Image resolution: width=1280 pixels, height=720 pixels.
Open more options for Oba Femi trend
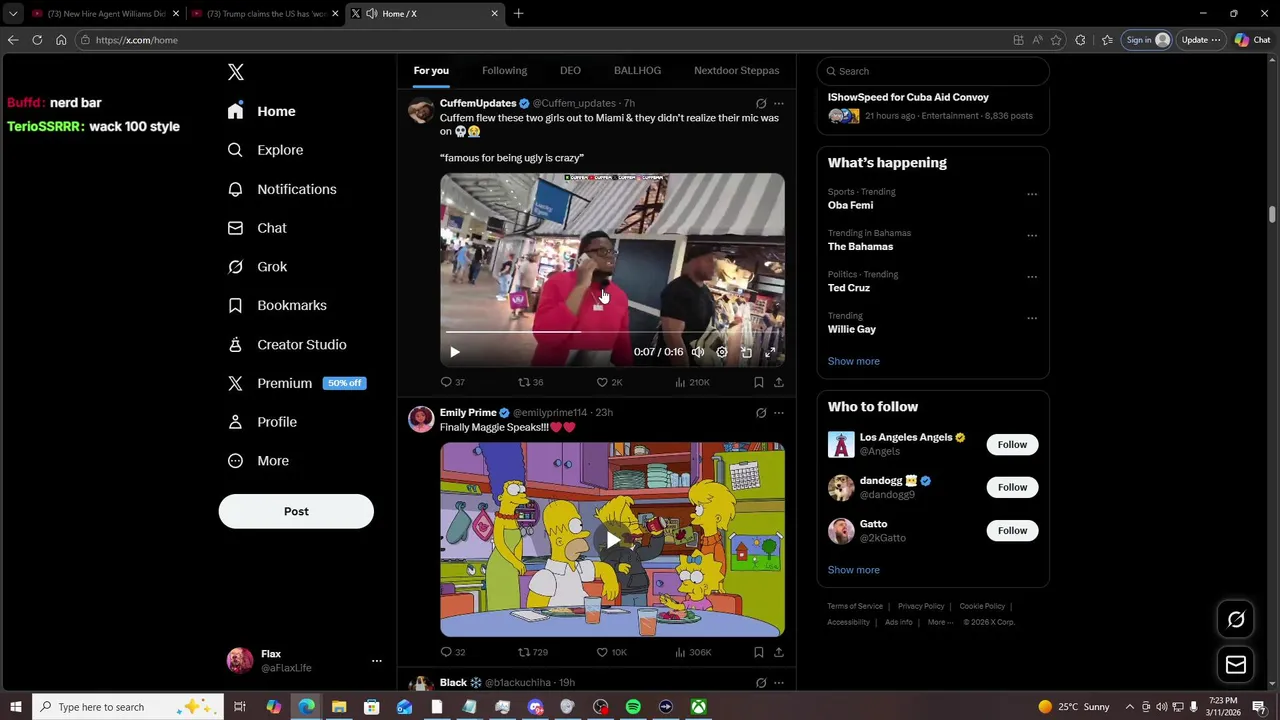click(1032, 194)
